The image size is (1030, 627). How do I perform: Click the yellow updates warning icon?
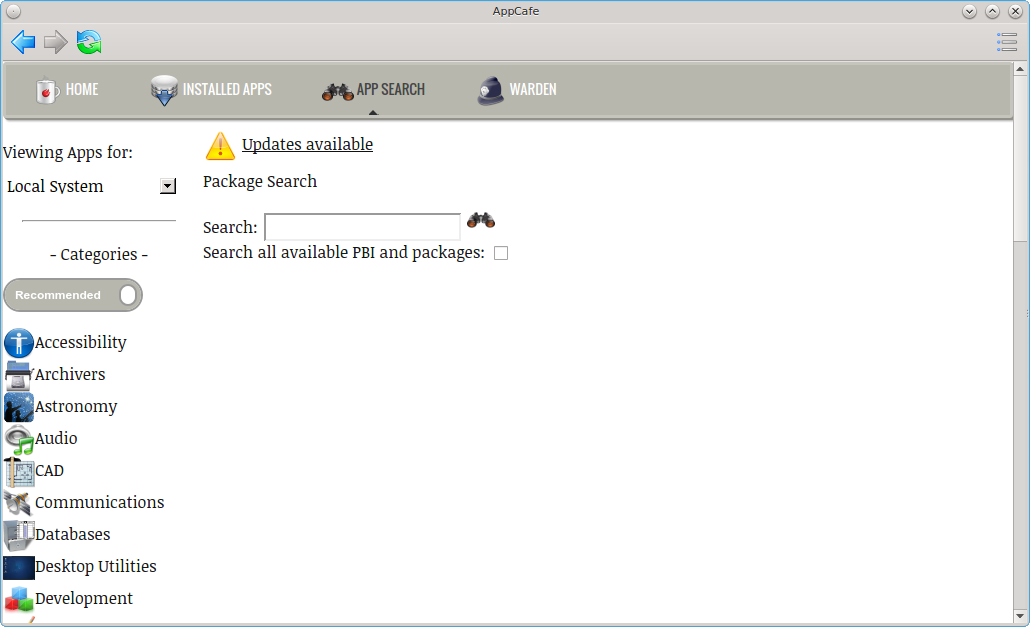[220, 146]
